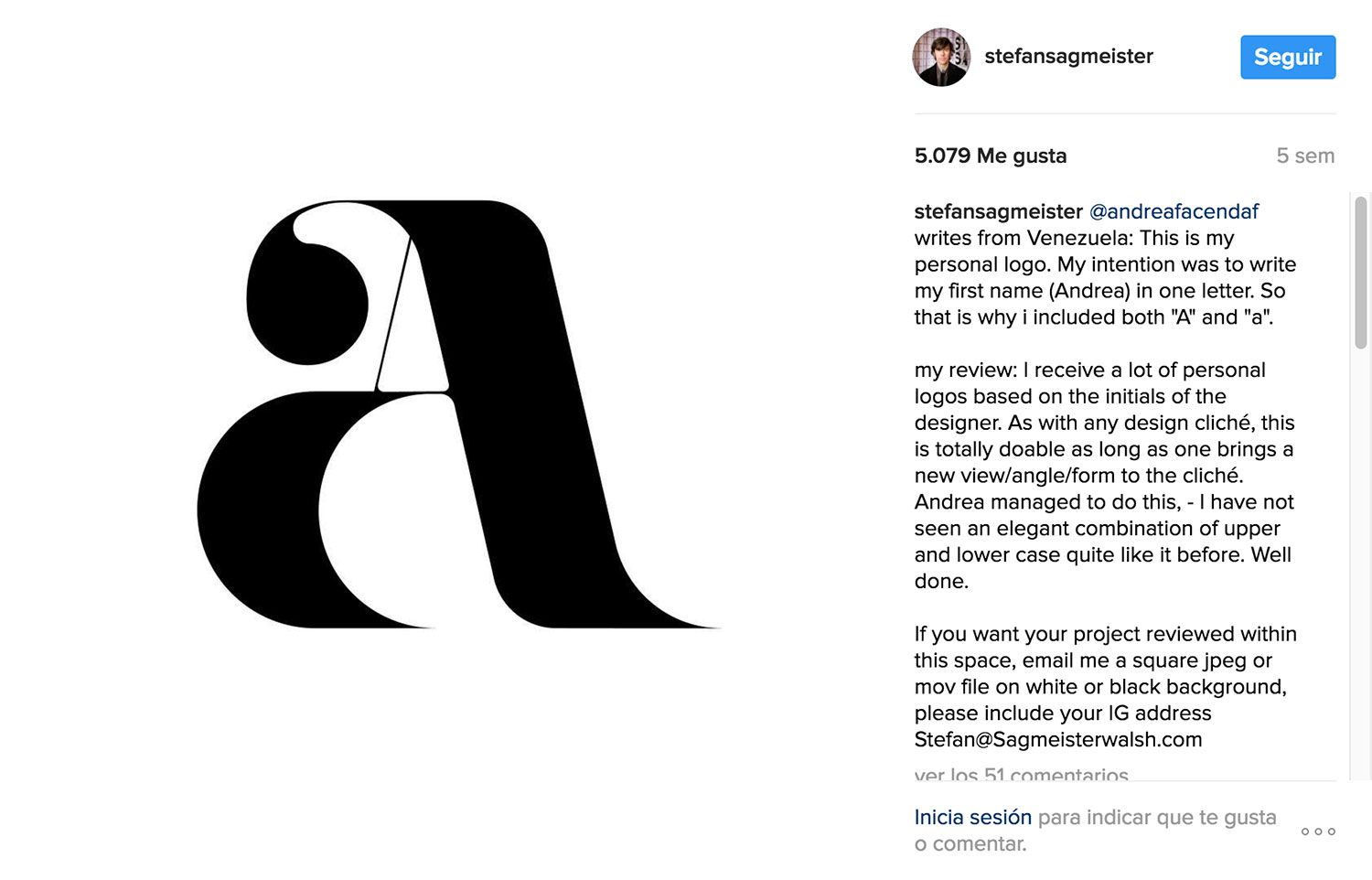Grab the comments panel scrollbar thumb
Screen dimensions: 1372x880
(1361, 272)
